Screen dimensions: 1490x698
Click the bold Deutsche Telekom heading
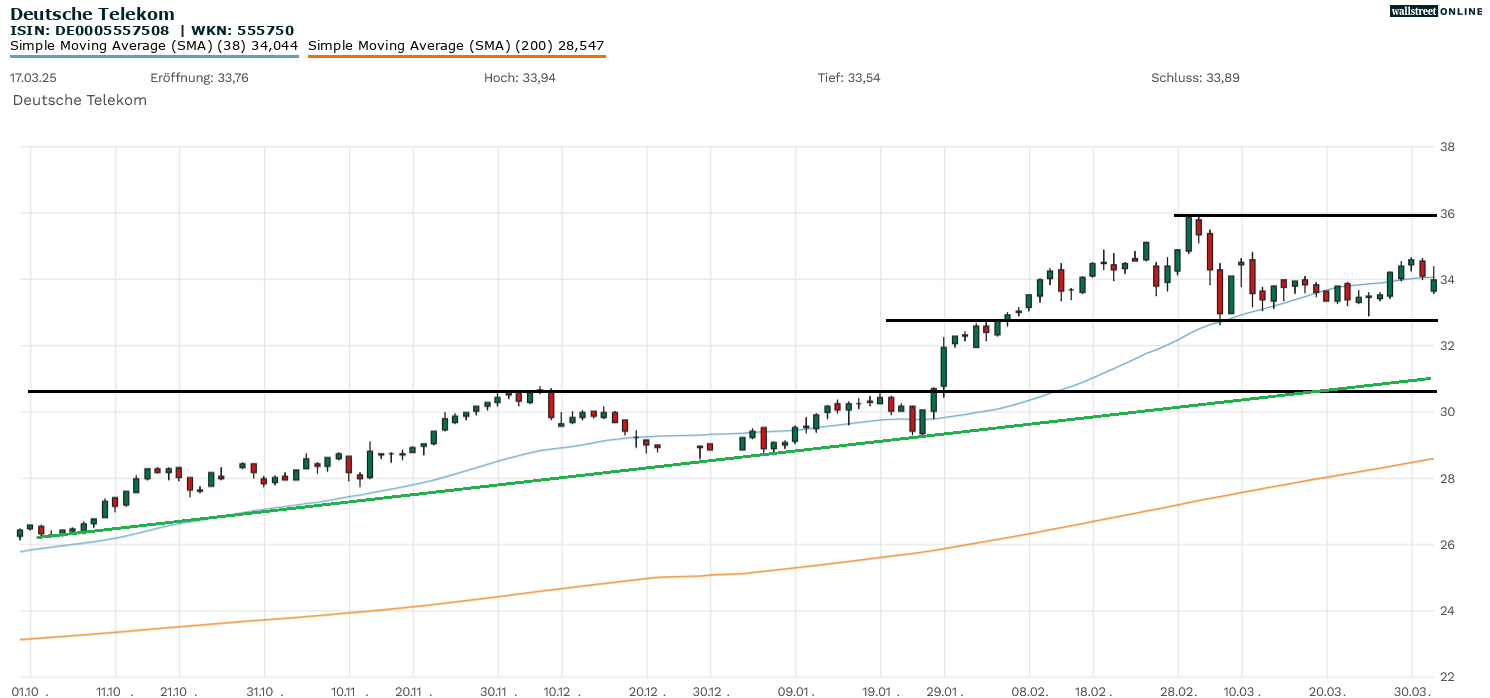click(92, 14)
